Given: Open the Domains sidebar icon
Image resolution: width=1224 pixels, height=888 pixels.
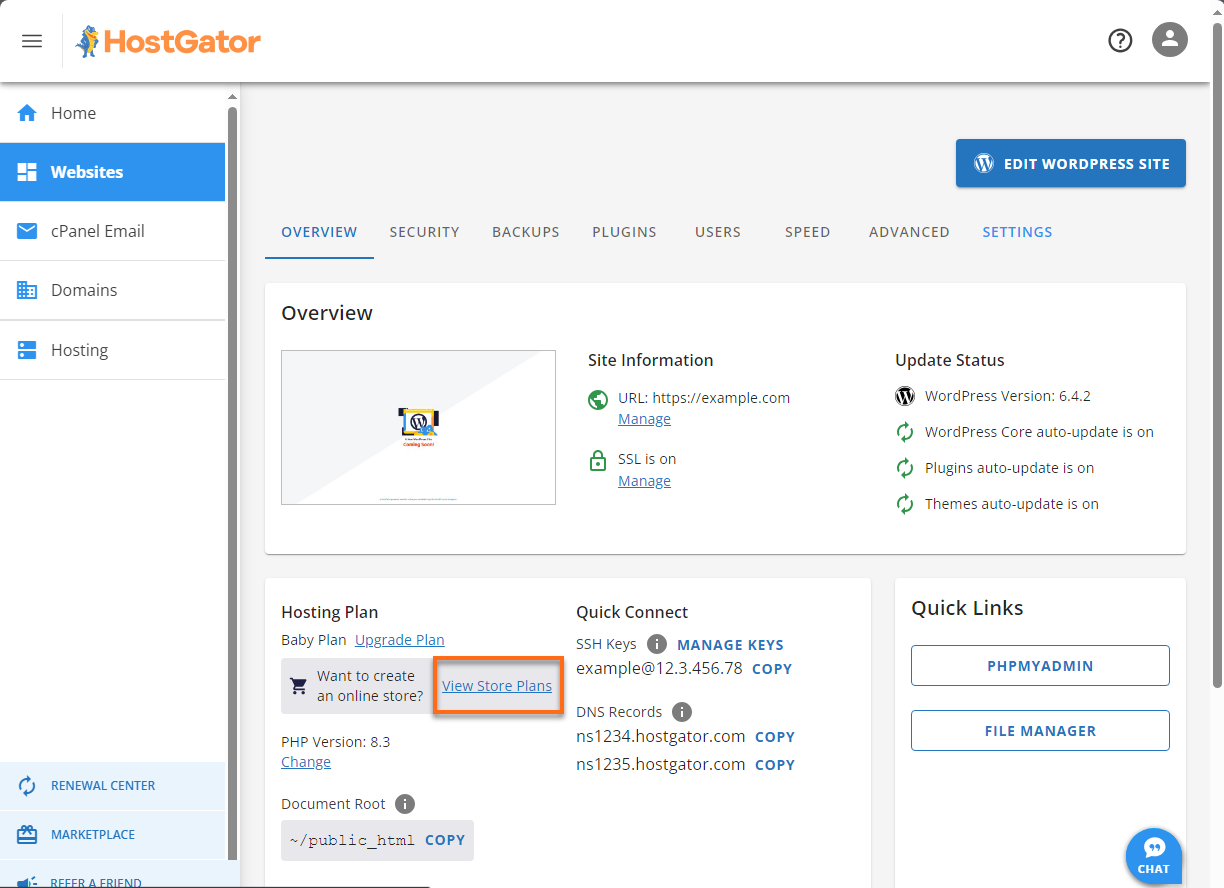Looking at the screenshot, I should point(27,290).
